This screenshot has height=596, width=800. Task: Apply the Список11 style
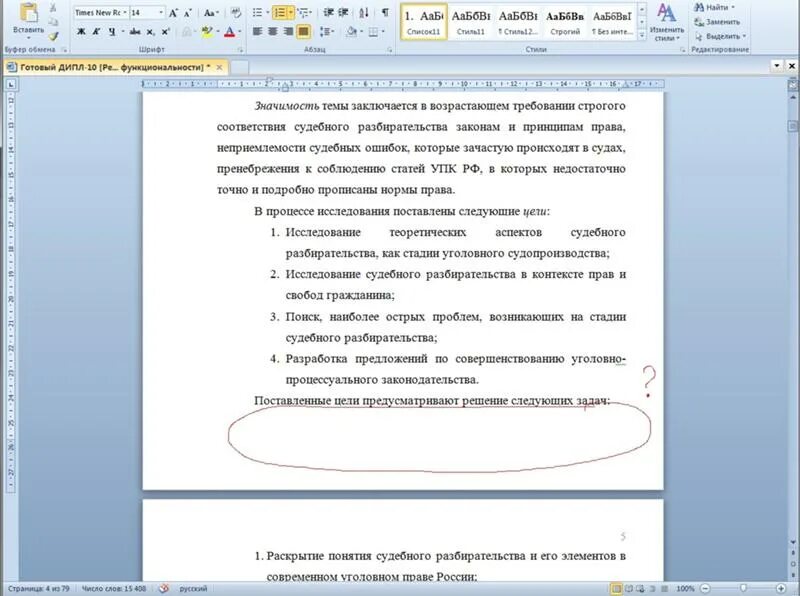pyautogui.click(x=423, y=22)
